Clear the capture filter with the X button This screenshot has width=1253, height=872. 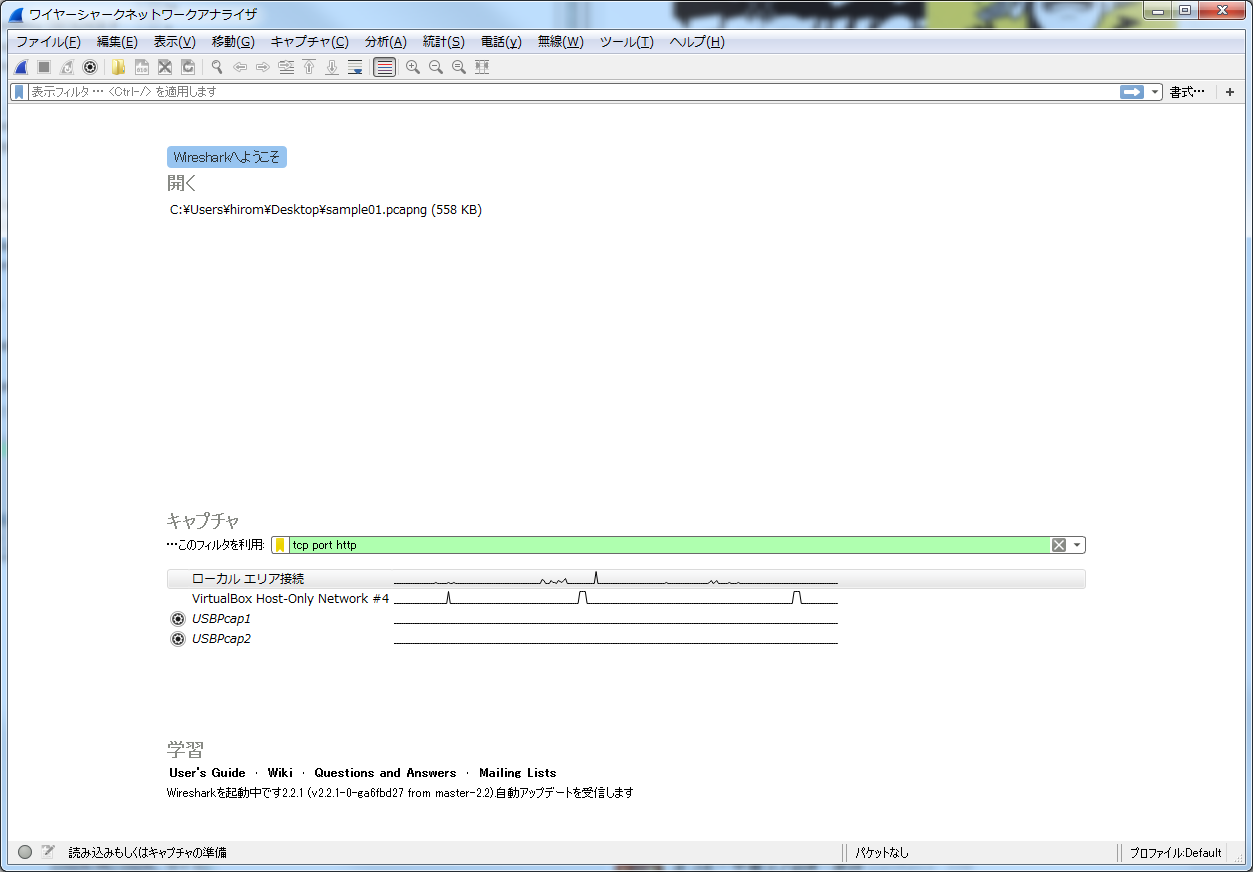(1059, 545)
